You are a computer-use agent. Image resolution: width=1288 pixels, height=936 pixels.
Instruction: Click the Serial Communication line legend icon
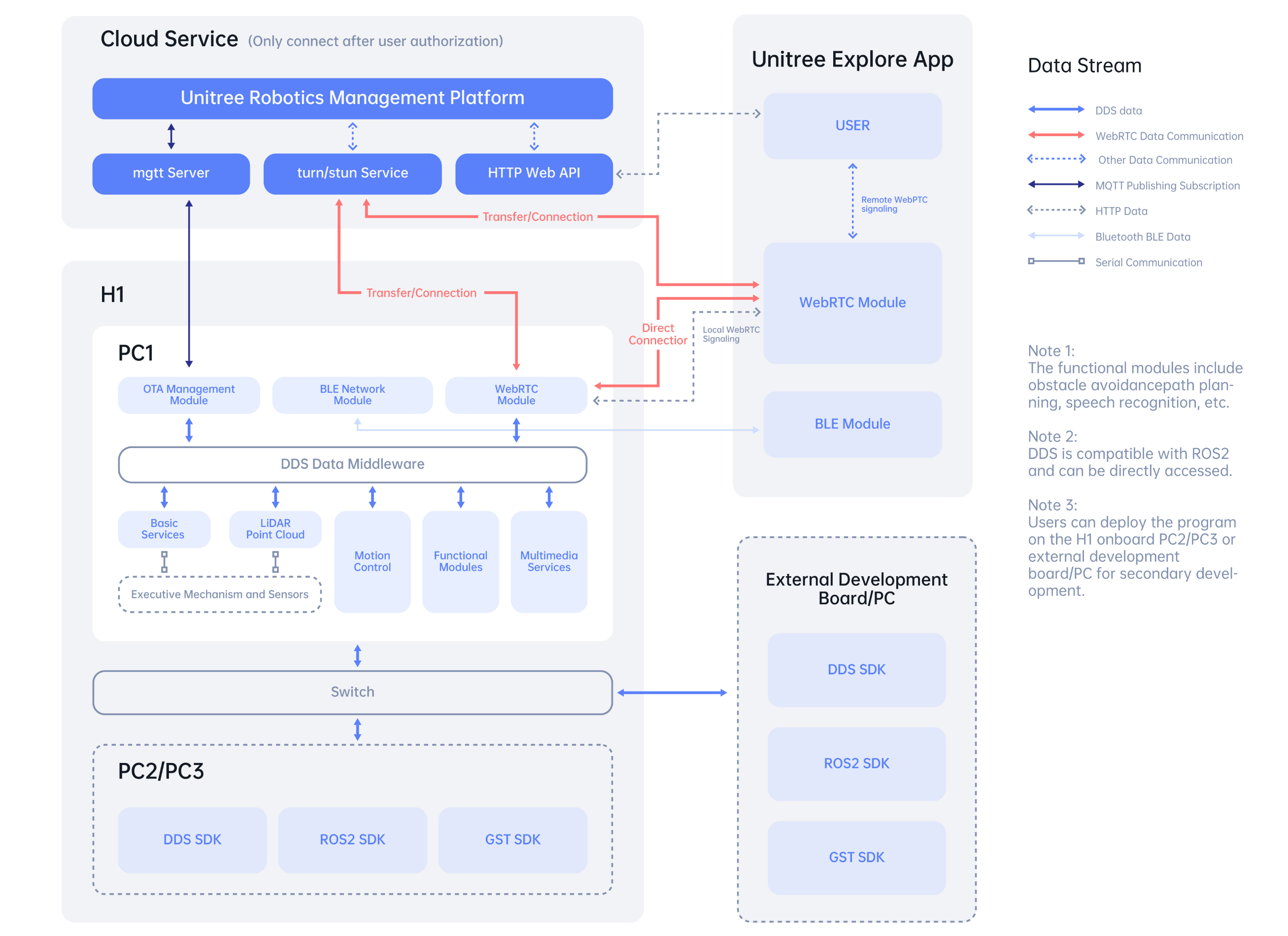pyautogui.click(x=1056, y=261)
